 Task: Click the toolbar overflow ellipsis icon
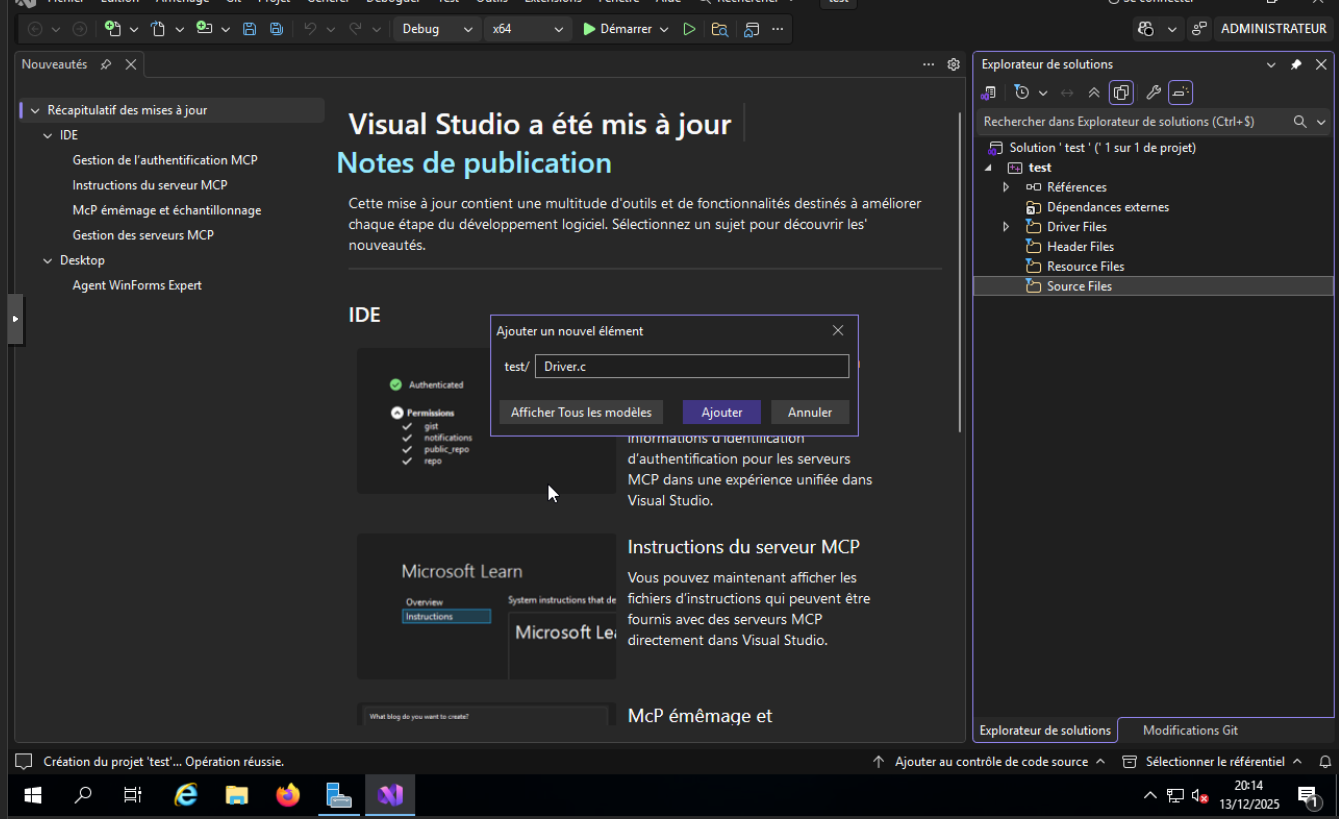[779, 29]
